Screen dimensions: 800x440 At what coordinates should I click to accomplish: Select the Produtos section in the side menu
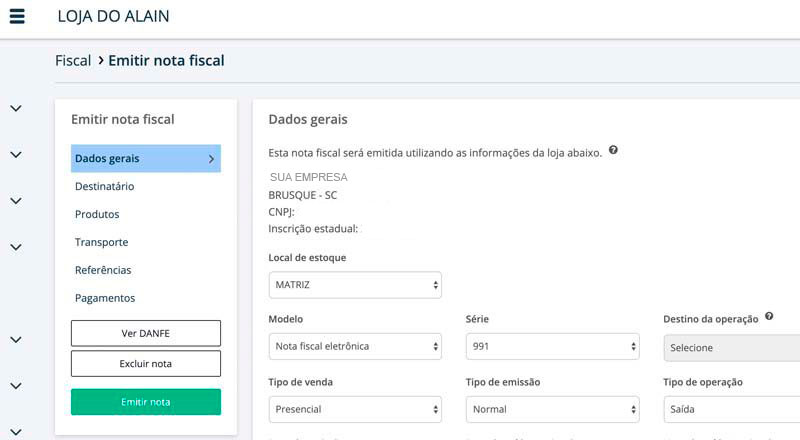[x=97, y=214]
